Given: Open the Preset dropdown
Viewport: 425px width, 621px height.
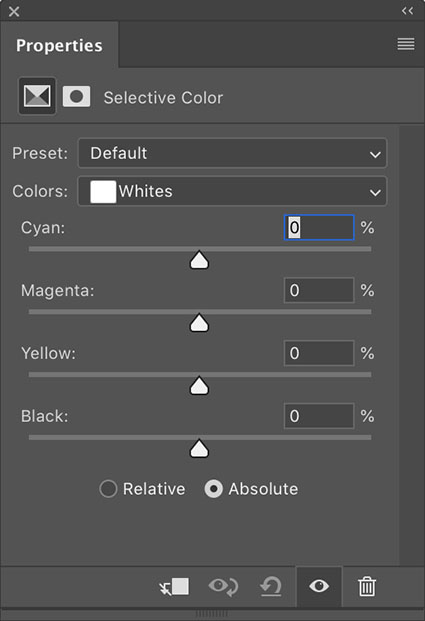Looking at the screenshot, I should (x=232, y=153).
